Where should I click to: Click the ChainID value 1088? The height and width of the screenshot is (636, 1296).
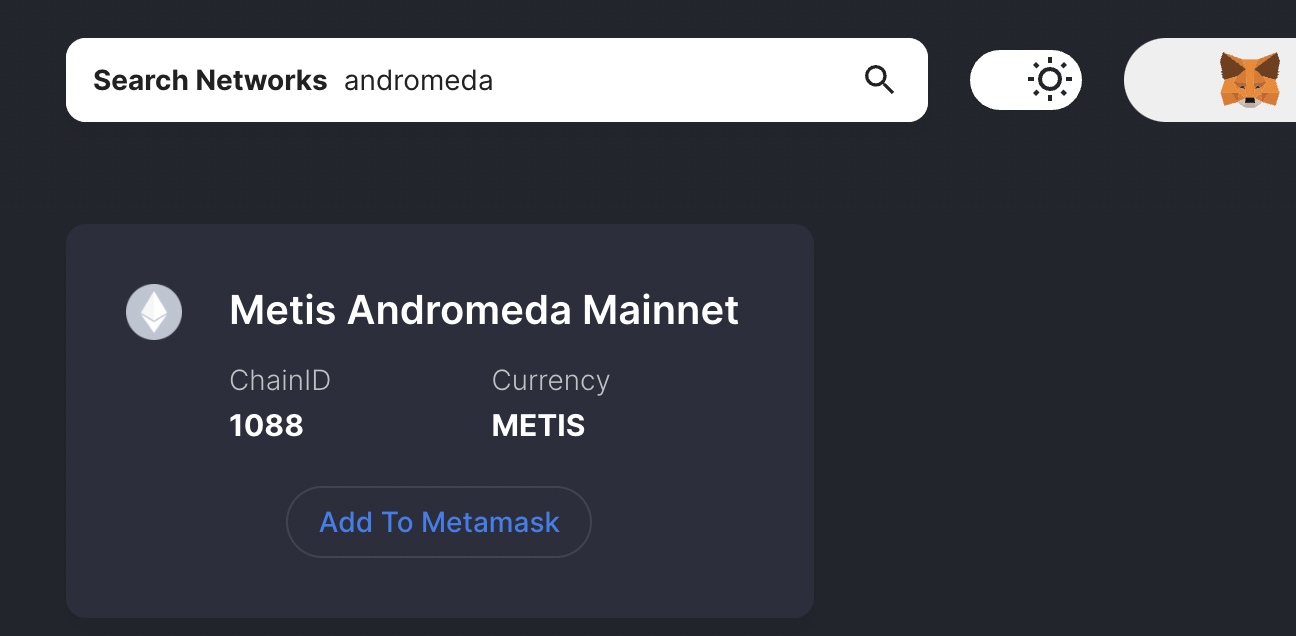click(267, 426)
